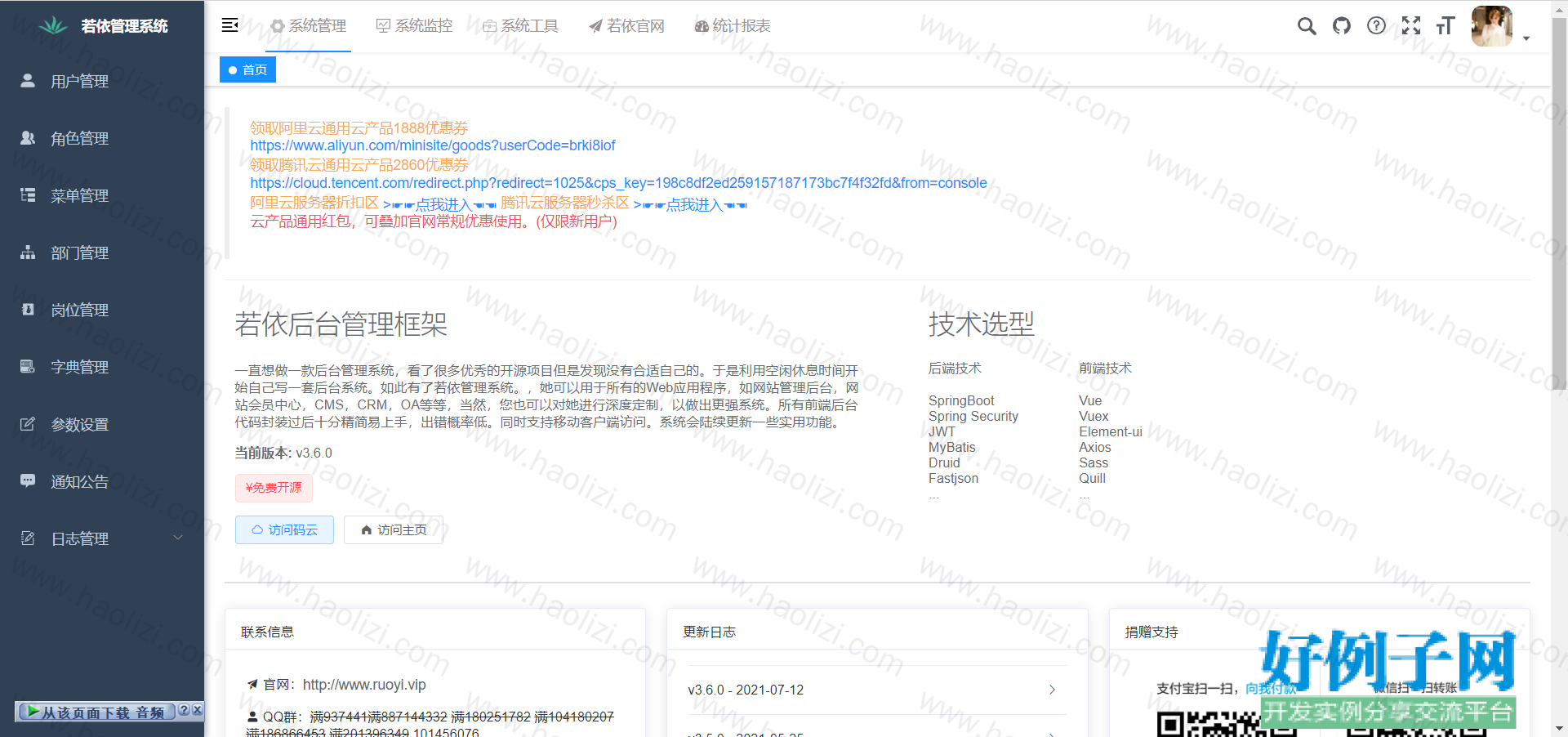The image size is (1568, 737).
Task: Open the user avatar dropdown menu
Action: (1500, 27)
